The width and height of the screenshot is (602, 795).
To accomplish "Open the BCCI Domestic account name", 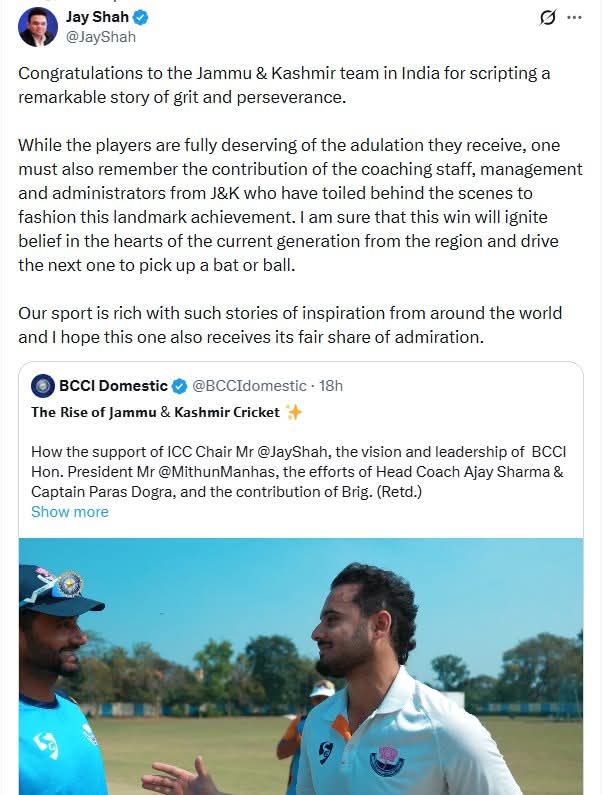I will click(114, 386).
